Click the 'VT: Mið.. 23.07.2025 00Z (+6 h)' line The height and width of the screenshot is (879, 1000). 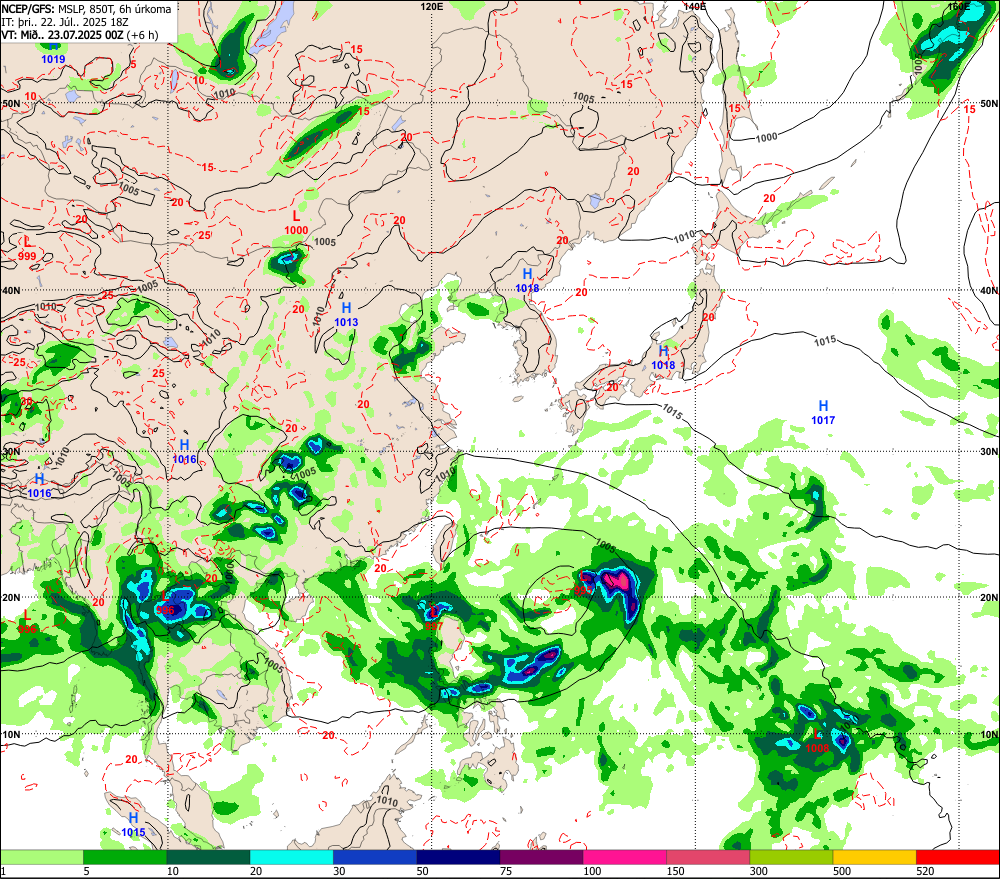[x=80, y=34]
